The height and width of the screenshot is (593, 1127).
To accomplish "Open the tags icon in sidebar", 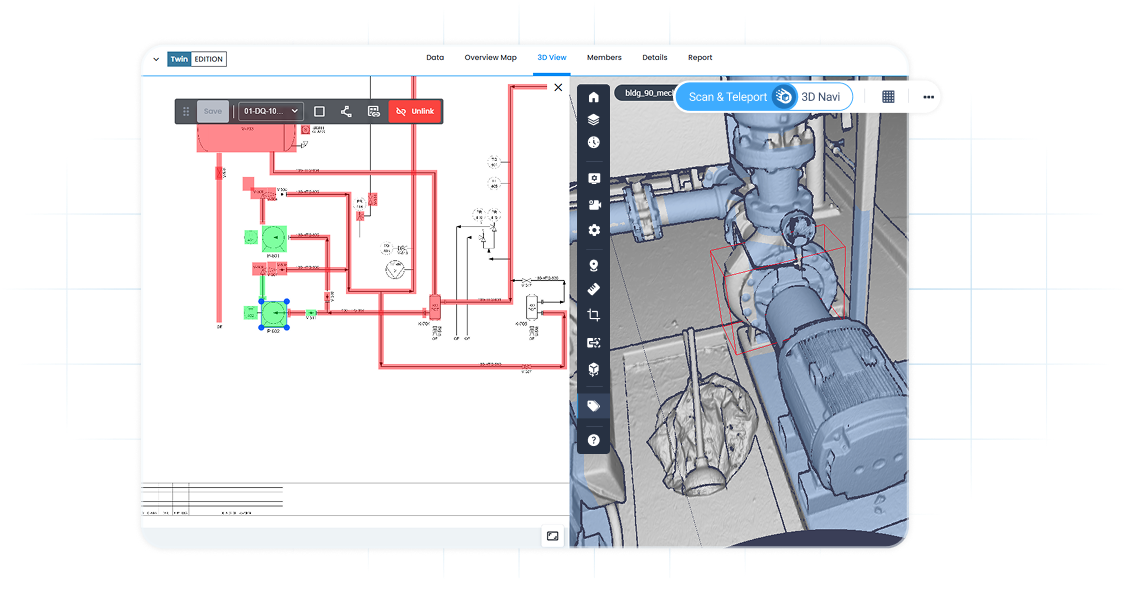I will point(594,406).
